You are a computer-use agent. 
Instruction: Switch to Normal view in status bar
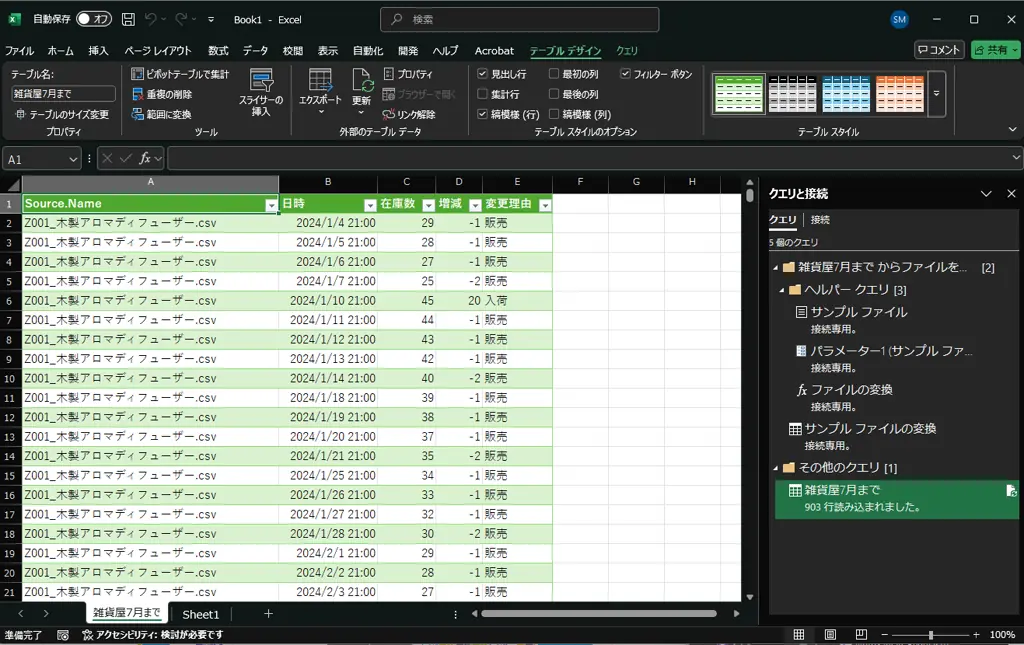(799, 635)
